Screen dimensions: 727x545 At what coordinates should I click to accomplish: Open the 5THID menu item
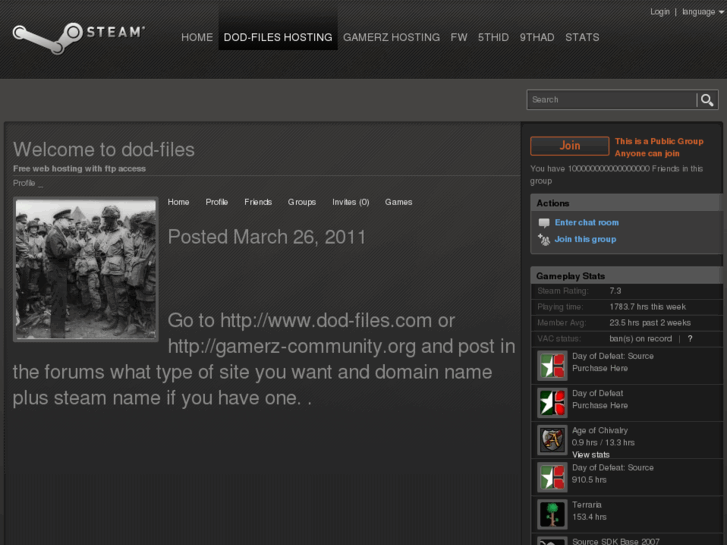click(493, 37)
